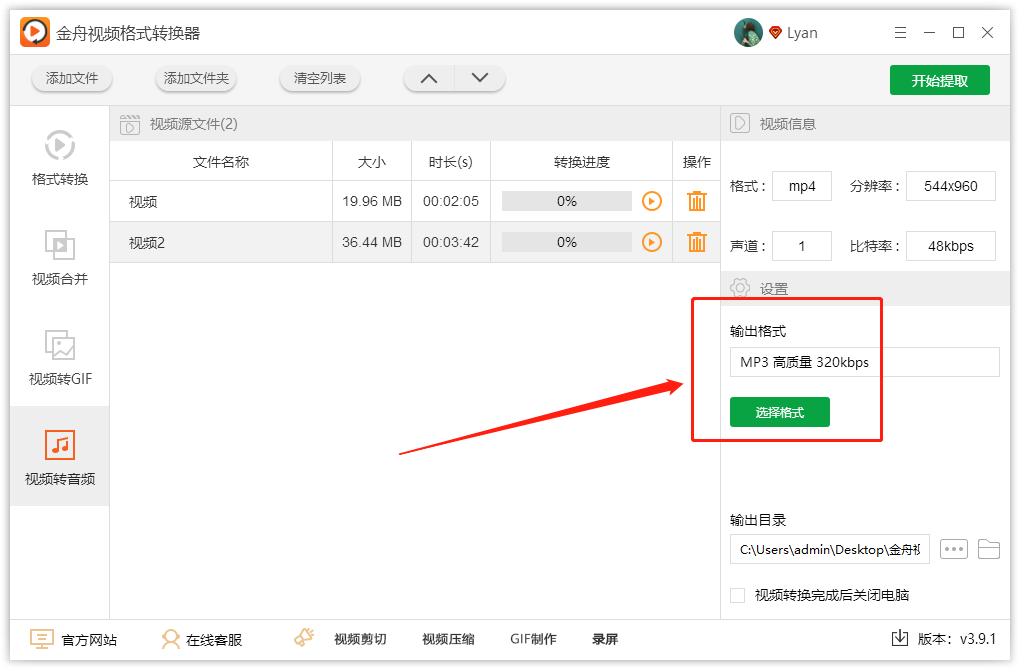Image resolution: width=1020 pixels, height=670 pixels.
Task: Click the 视频源文件(2) clapperboard icon
Action: (x=130, y=124)
